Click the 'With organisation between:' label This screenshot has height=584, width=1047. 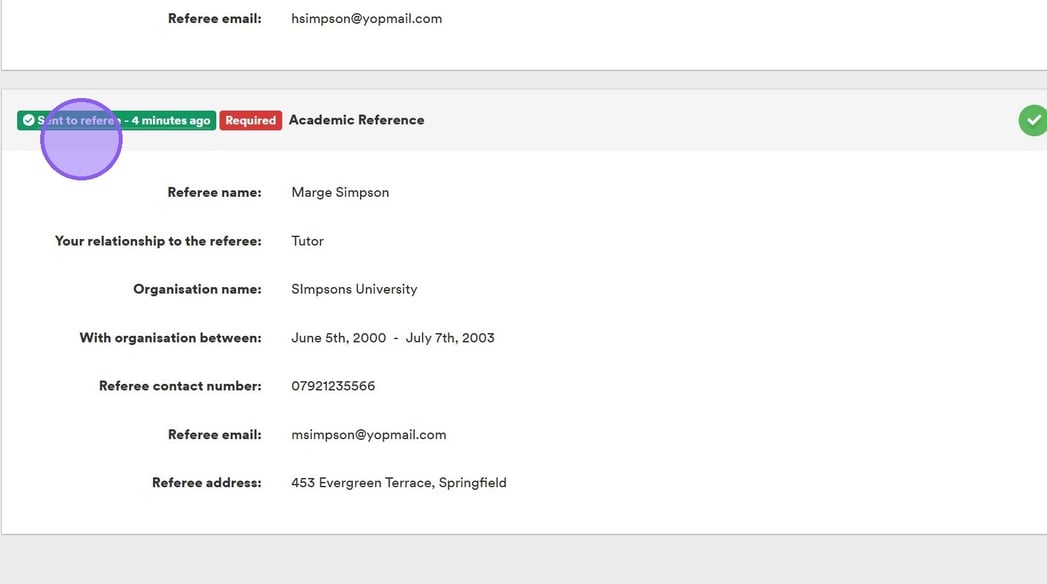coord(170,338)
